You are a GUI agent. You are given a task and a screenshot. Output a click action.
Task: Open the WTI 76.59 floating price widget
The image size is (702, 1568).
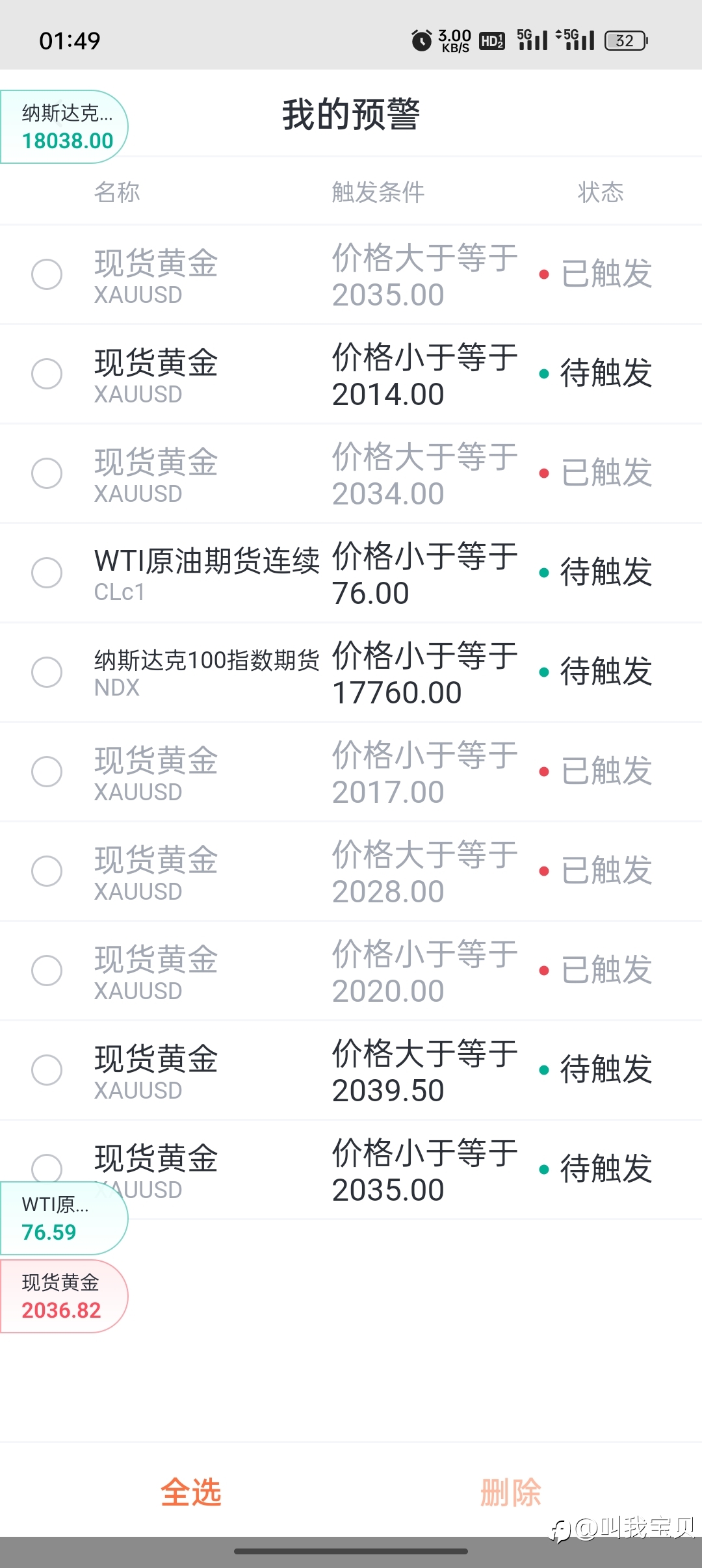[64, 1218]
